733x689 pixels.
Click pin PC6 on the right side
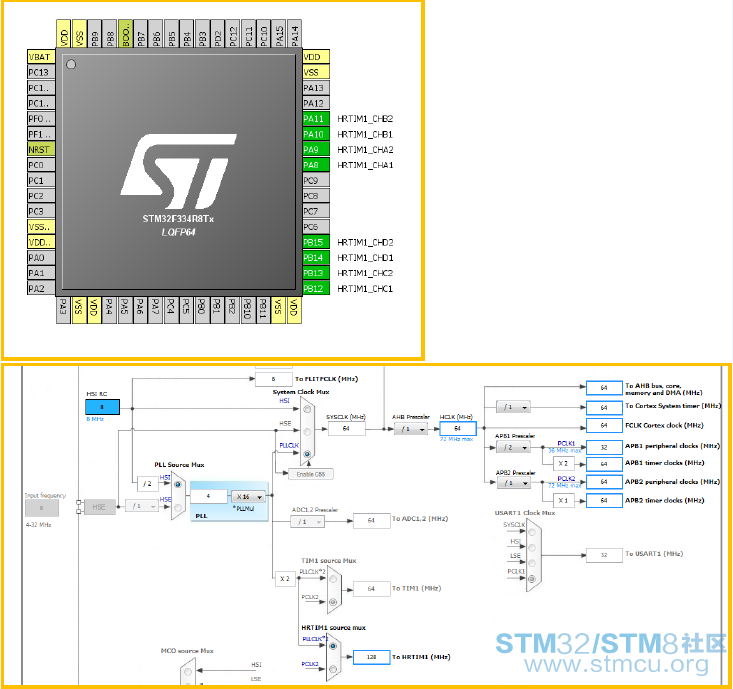click(316, 227)
